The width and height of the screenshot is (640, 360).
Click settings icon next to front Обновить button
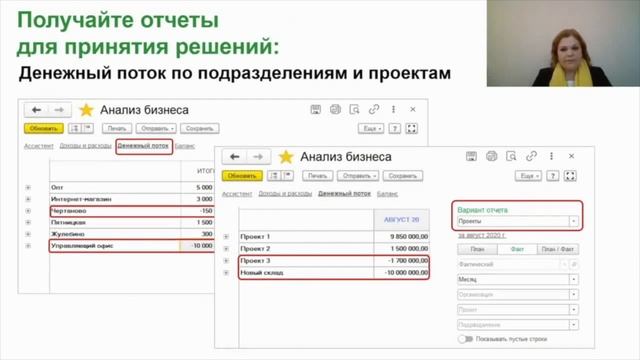[274, 176]
